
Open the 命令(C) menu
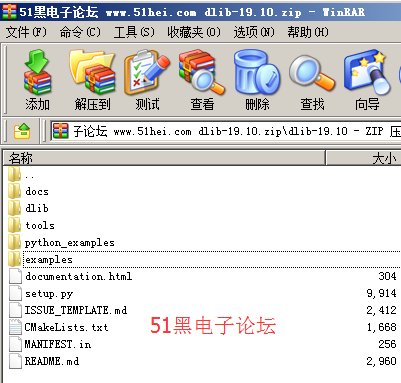point(80,32)
